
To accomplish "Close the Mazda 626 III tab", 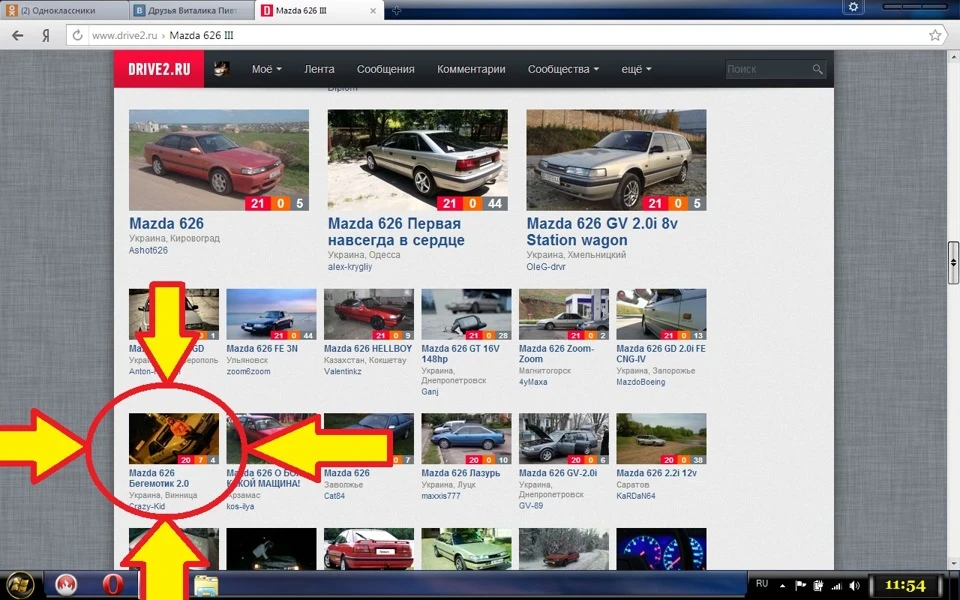I will [373, 11].
